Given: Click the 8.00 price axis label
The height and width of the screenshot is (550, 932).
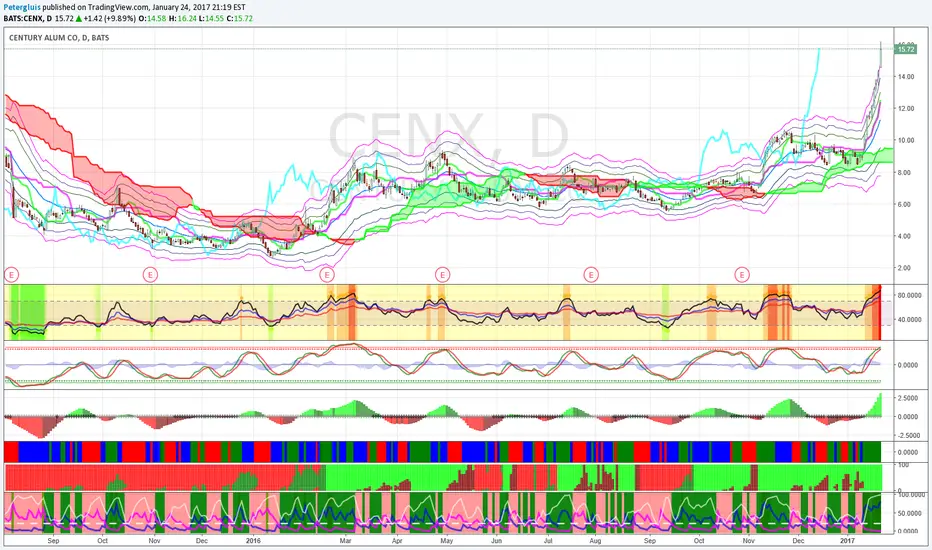Looking at the screenshot, I should 906,173.
